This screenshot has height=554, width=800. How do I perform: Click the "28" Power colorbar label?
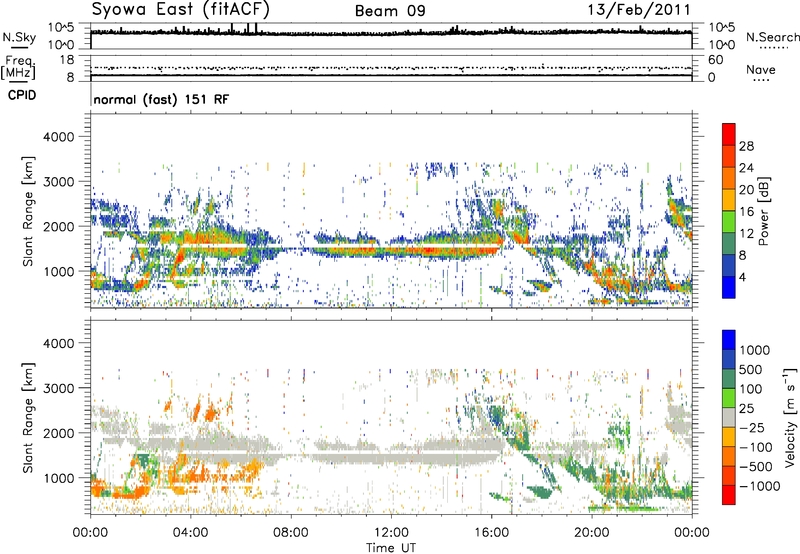[x=746, y=146]
